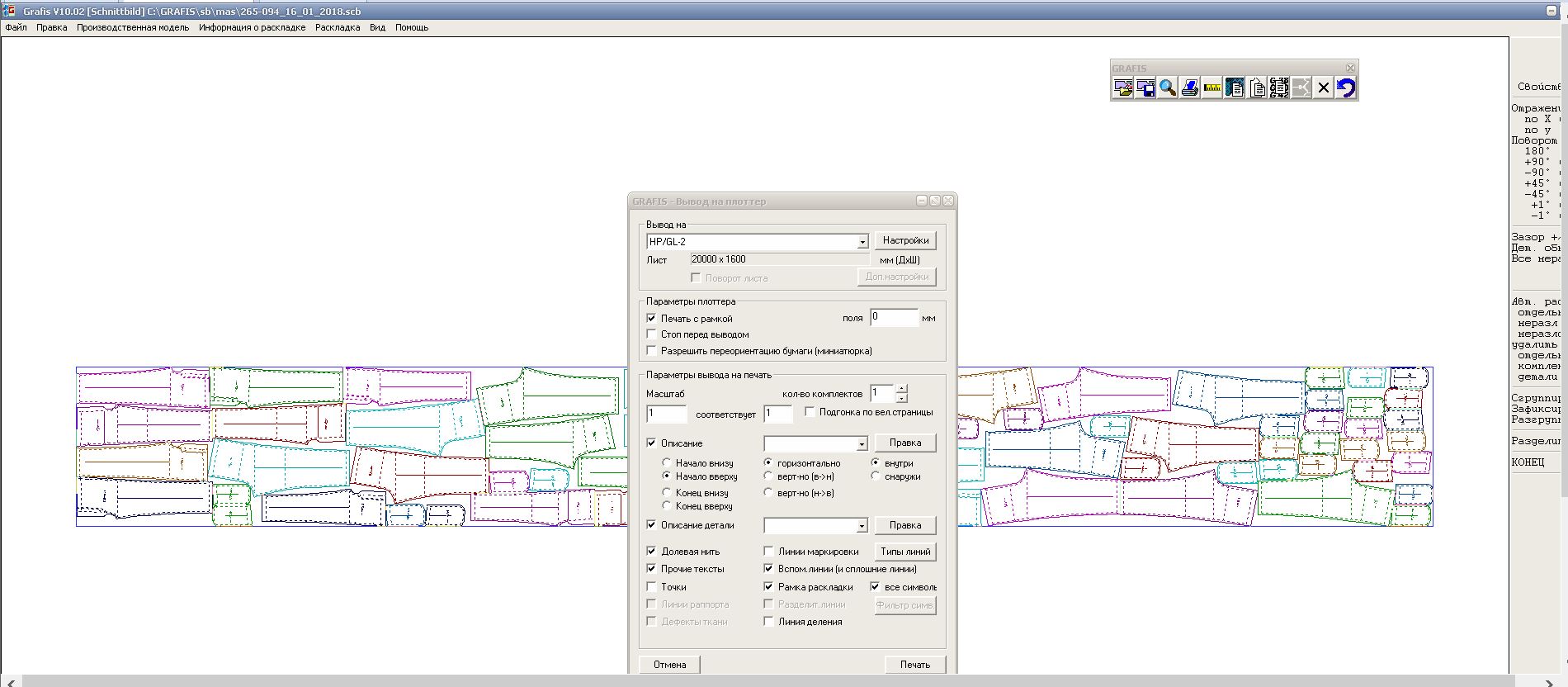This screenshot has width=1568, height=687.
Task: Open the size list icon with G numbers
Action: pyautogui.click(x=1279, y=88)
